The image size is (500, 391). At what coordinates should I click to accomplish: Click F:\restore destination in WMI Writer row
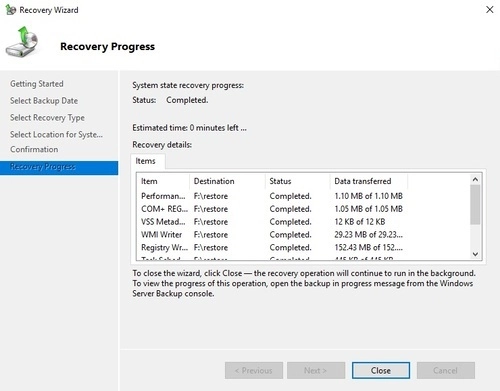(x=211, y=235)
